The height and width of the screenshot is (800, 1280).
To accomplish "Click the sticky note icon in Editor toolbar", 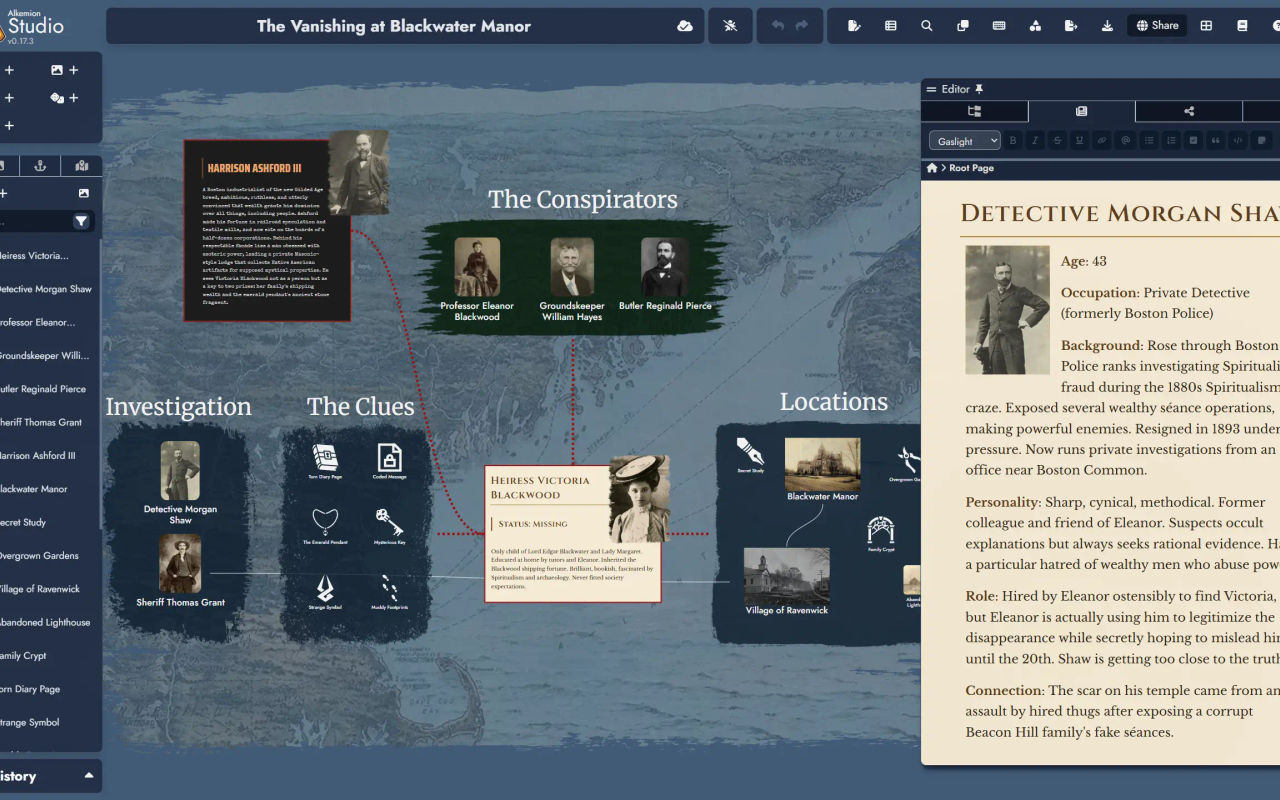I will (x=1262, y=141).
